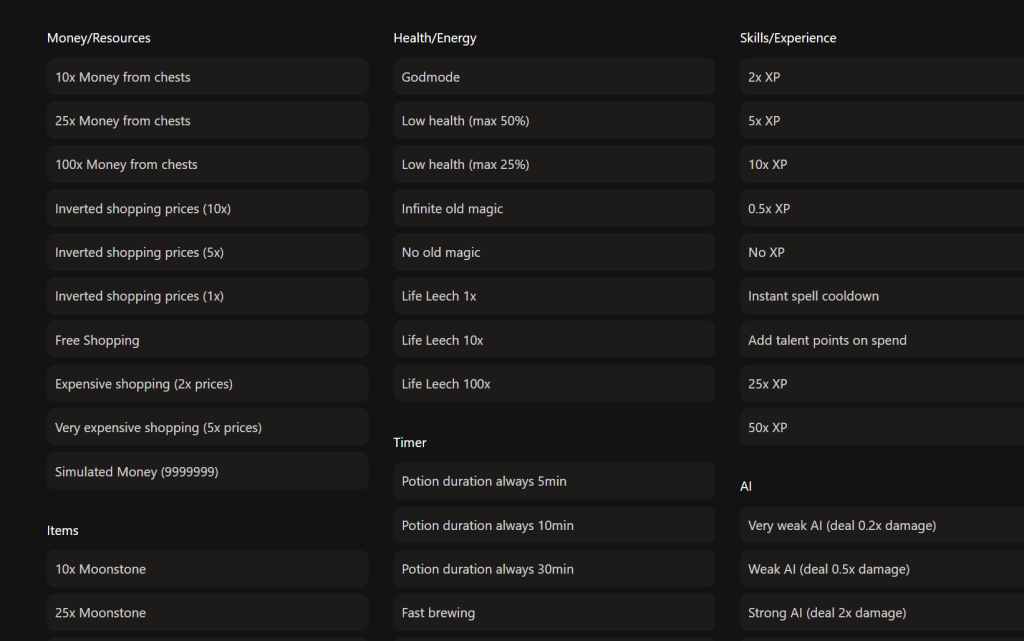Select 100x Money from chests option
Screen dimensions: 1024x641
tap(207, 165)
